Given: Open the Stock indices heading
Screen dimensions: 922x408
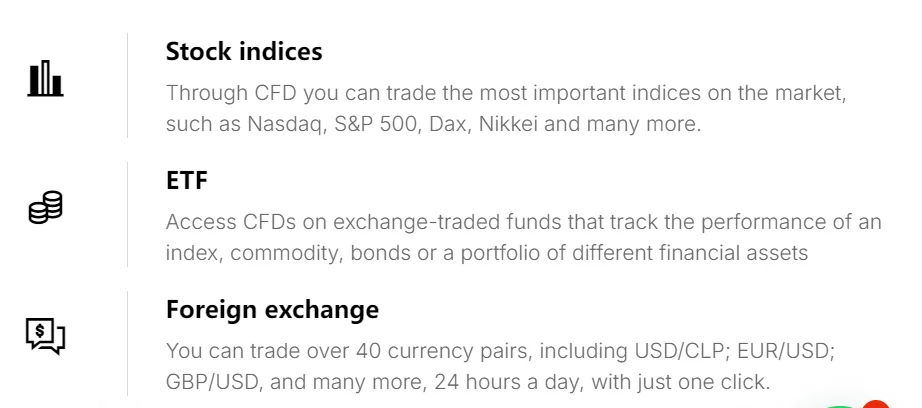Looking at the screenshot, I should (244, 51).
